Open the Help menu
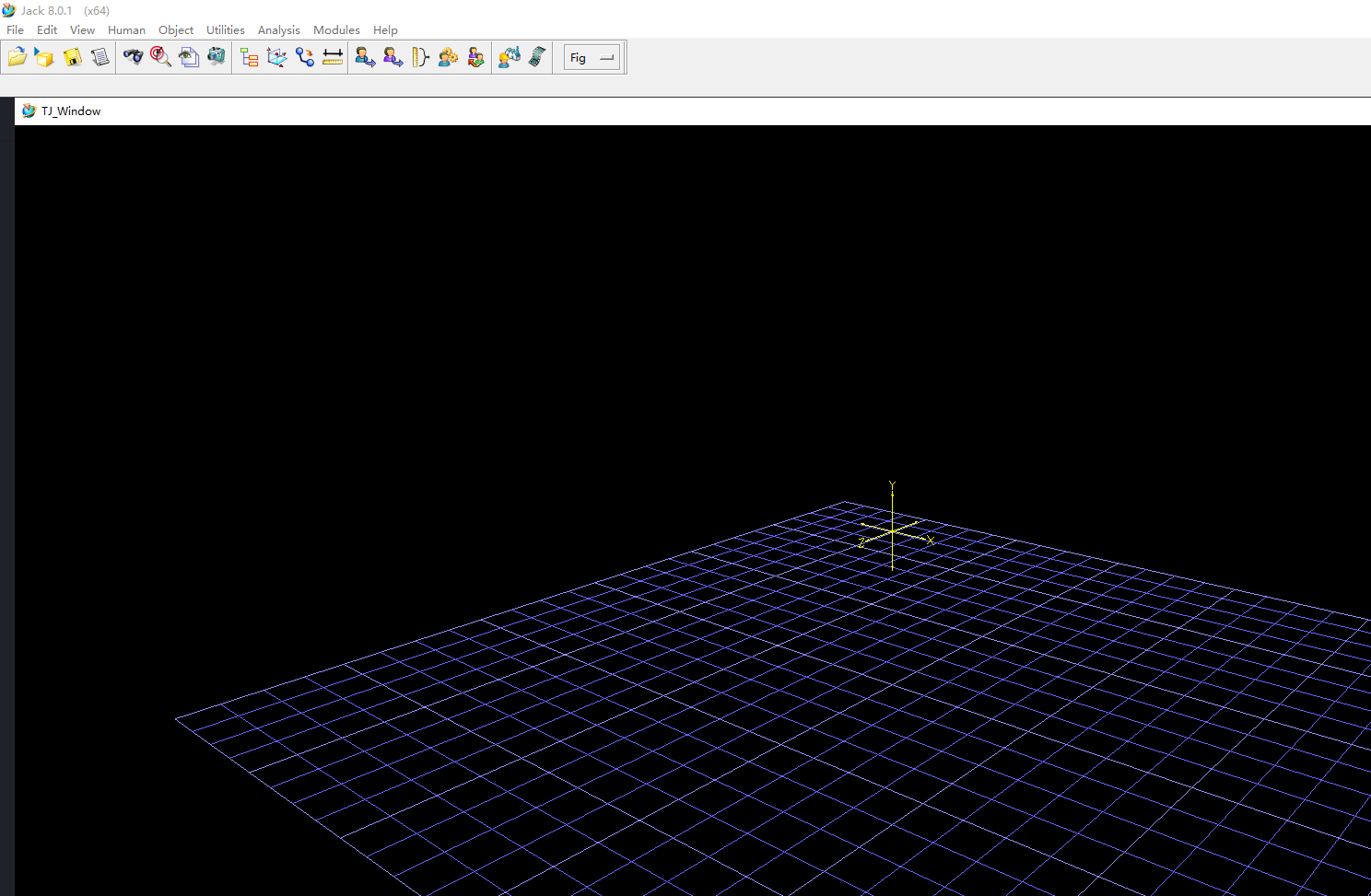 click(x=385, y=30)
